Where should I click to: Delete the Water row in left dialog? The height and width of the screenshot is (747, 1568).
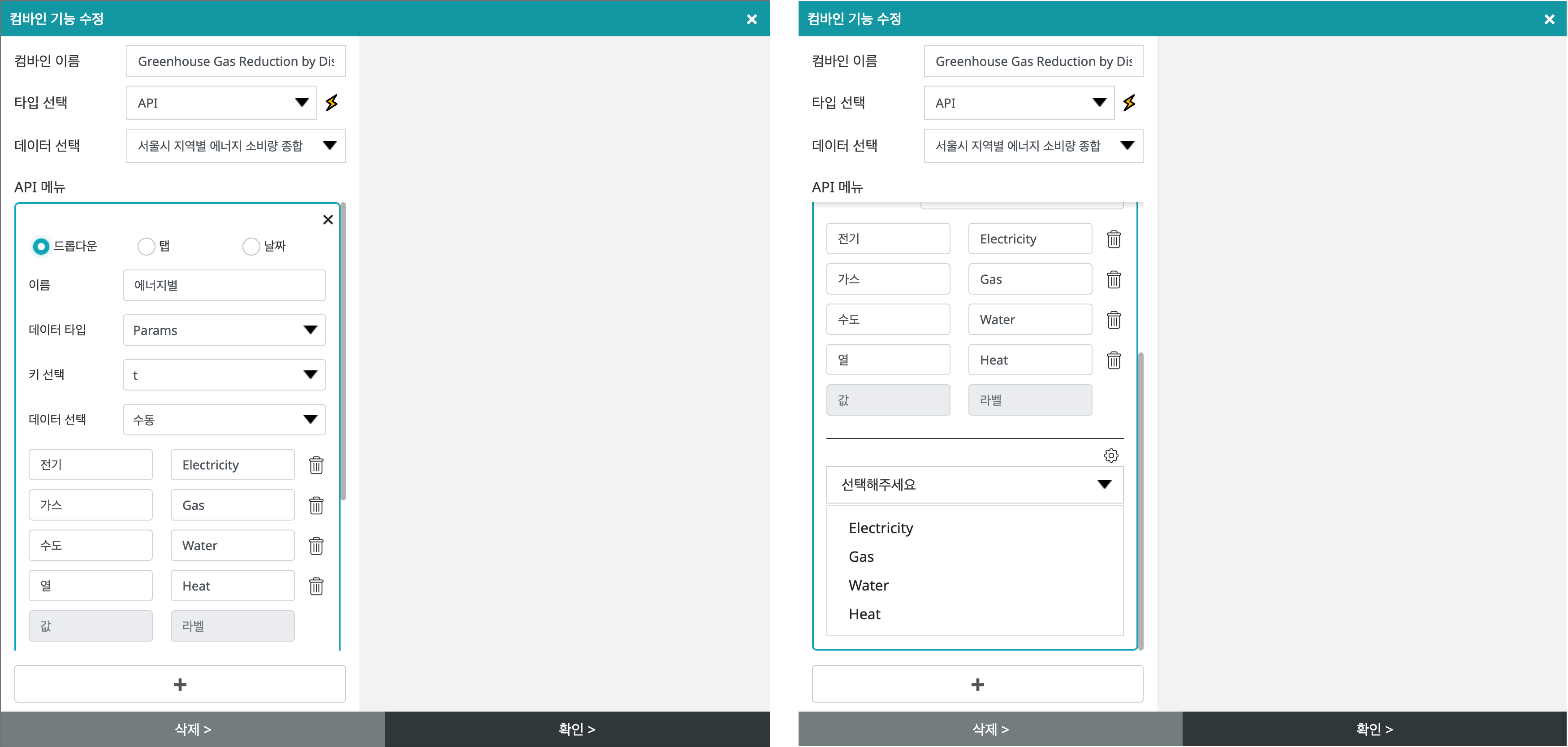[316, 546]
